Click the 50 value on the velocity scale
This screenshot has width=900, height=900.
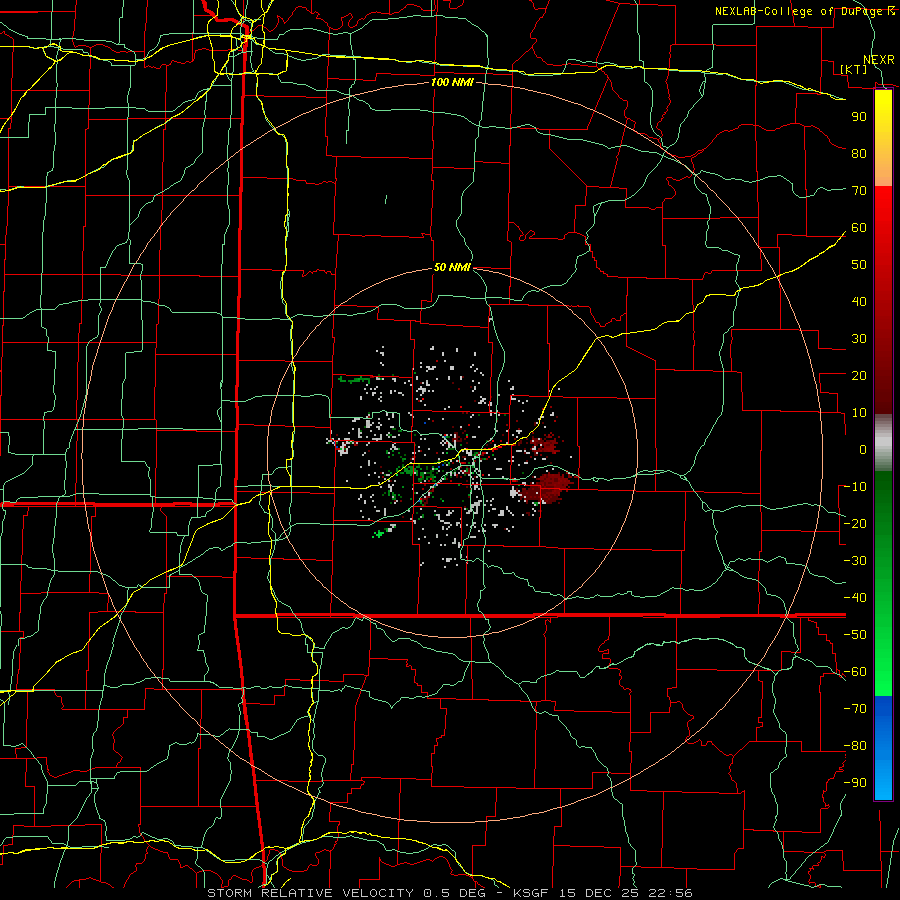point(859,265)
